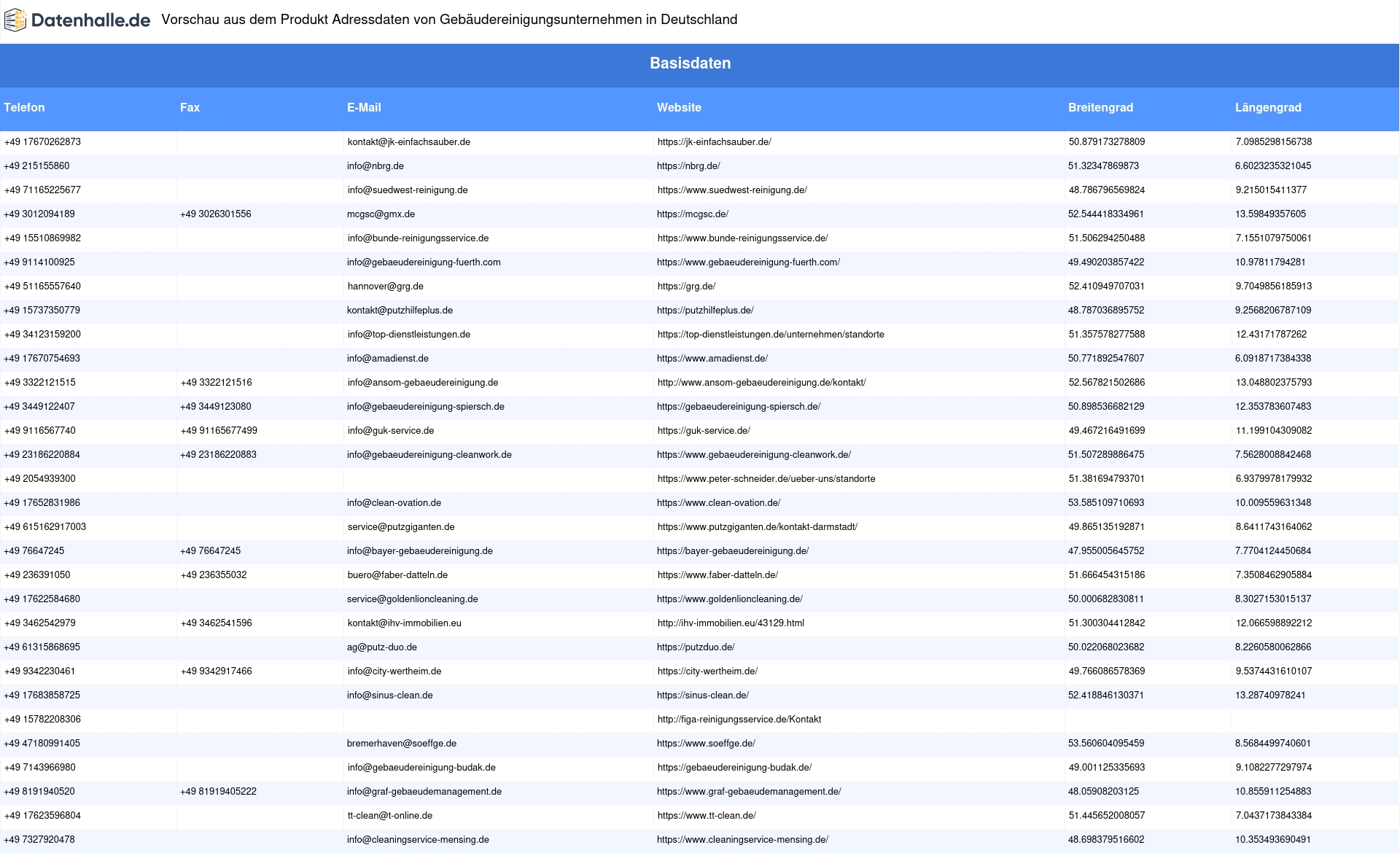Click latitude value 50.879173278809

point(1107,142)
